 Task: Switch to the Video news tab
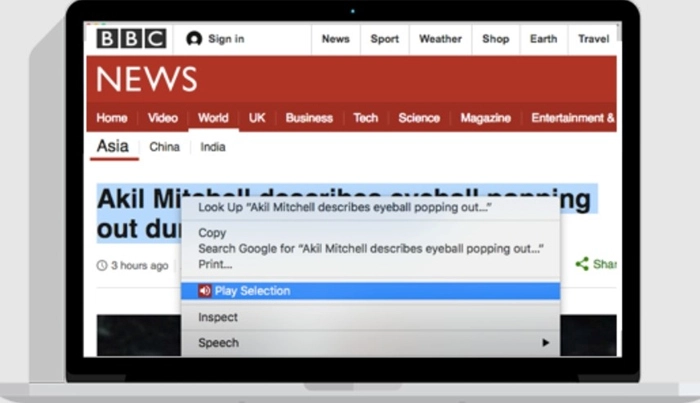click(162, 118)
